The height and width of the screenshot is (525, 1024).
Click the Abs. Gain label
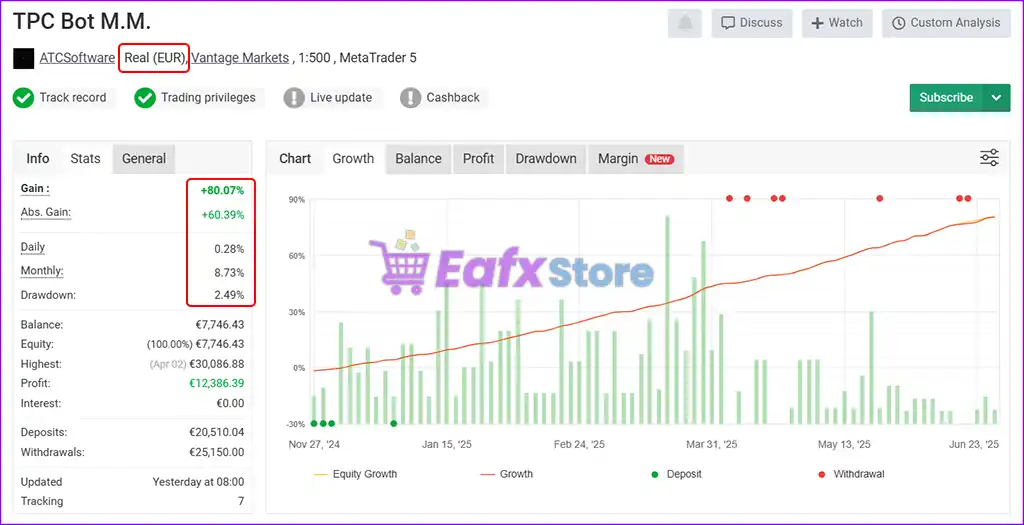(x=46, y=212)
